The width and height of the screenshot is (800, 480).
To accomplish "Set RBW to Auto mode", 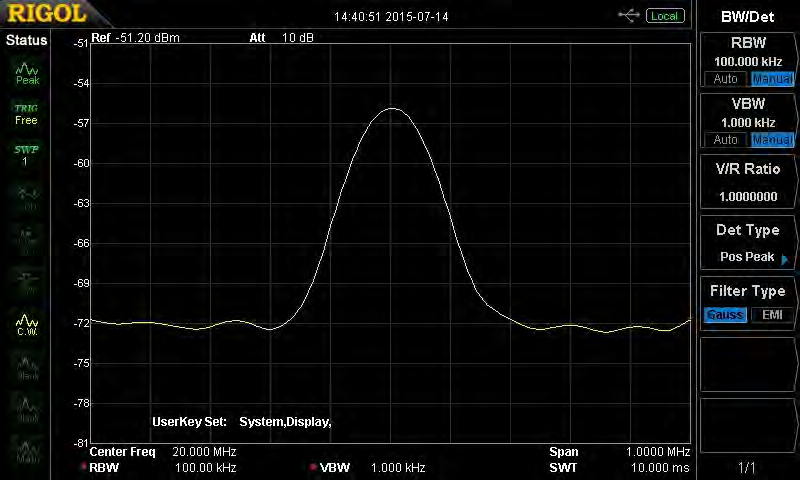I will tap(725, 79).
